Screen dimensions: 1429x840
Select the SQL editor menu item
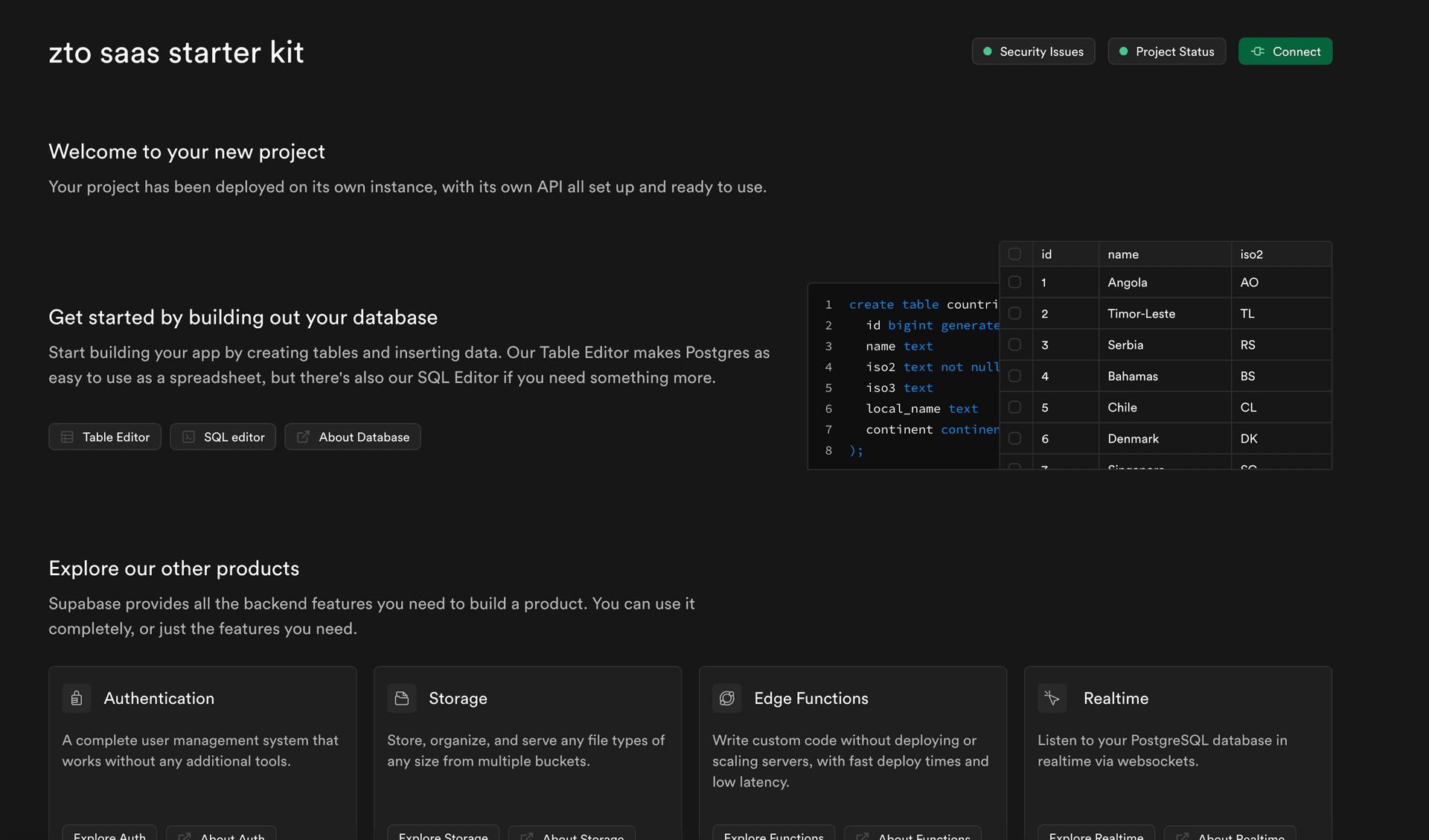223,436
